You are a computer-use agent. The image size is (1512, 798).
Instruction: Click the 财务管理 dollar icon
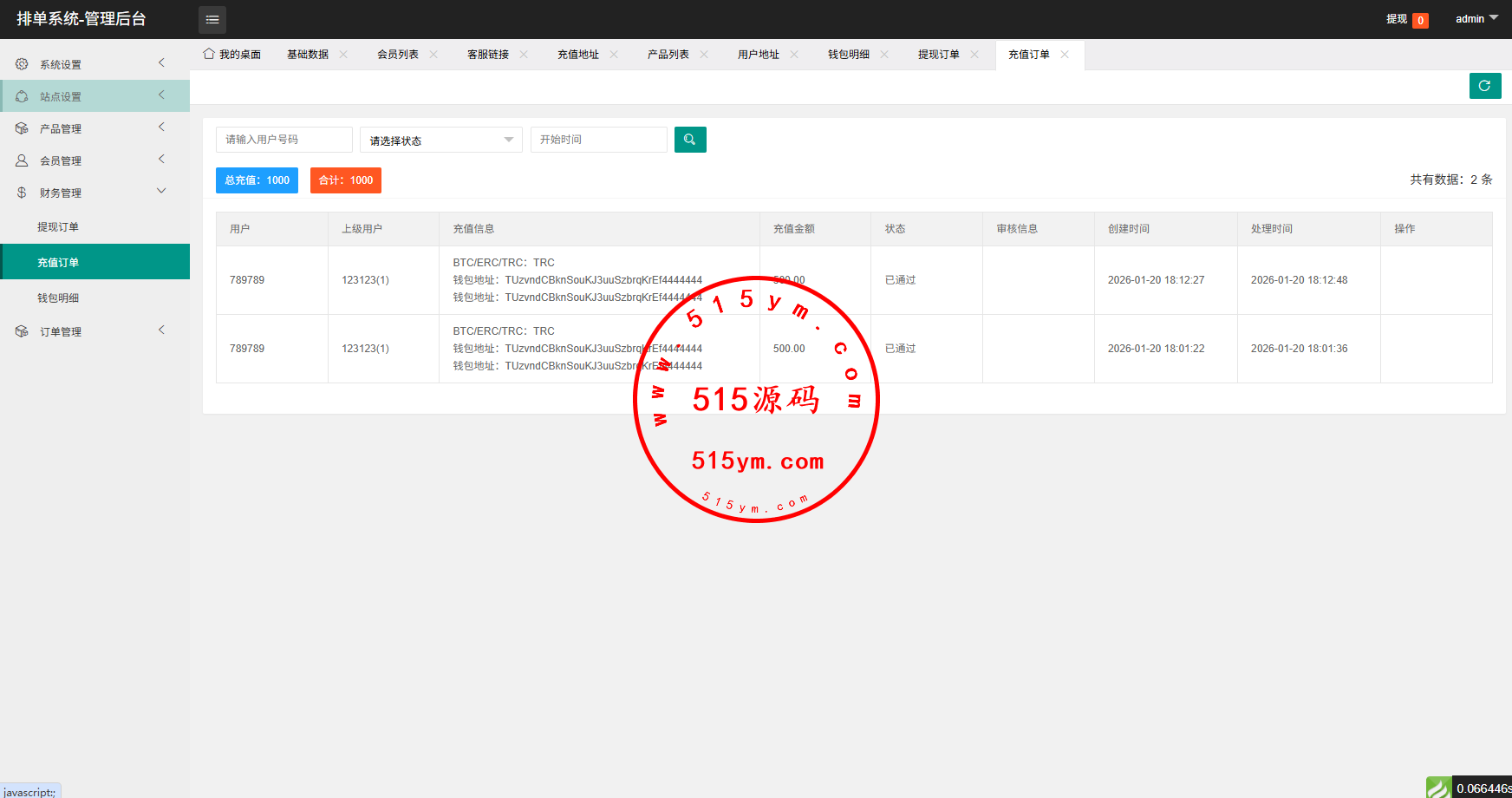tap(22, 193)
